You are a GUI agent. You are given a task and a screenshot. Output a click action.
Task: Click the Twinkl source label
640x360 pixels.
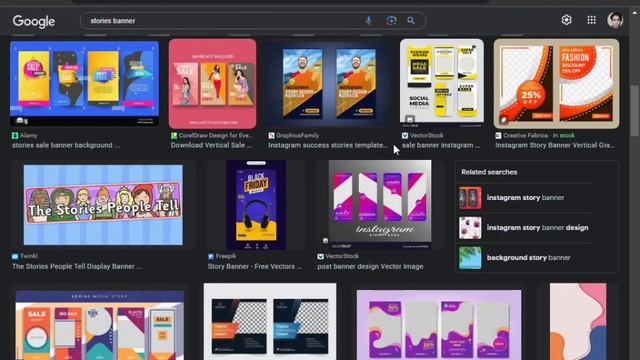(29, 256)
